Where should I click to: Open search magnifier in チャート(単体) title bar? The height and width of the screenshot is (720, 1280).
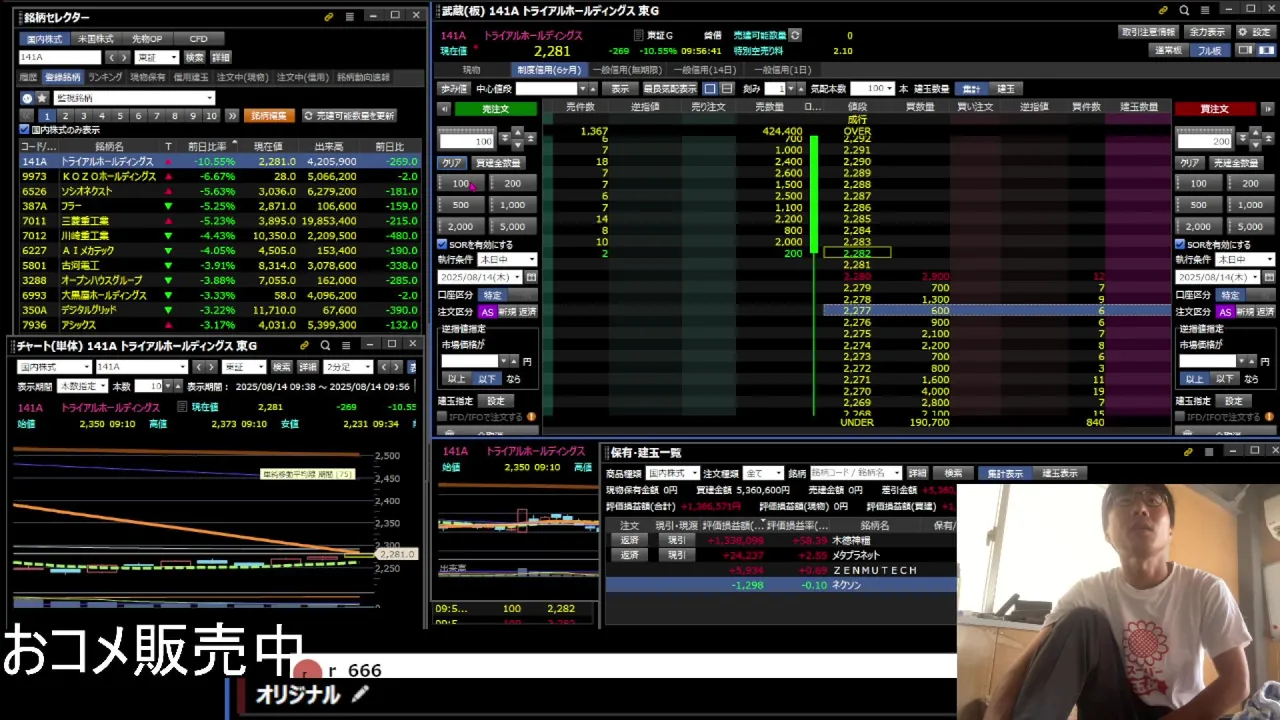325,345
